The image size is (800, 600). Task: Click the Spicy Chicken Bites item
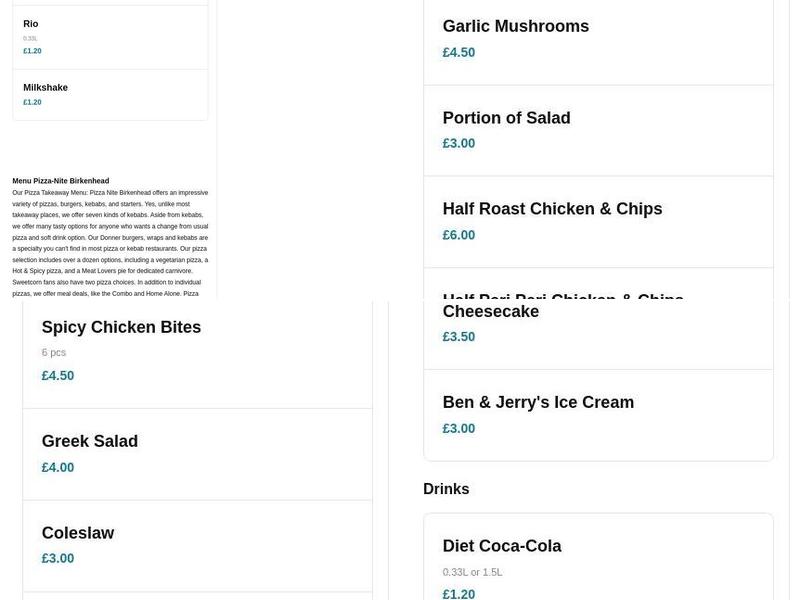pos(120,326)
